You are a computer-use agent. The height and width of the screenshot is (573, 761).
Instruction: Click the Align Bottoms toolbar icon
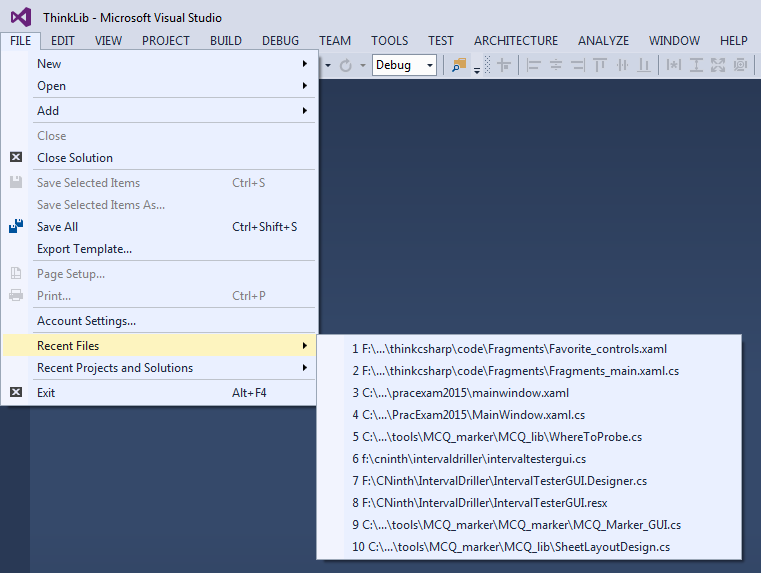click(644, 65)
